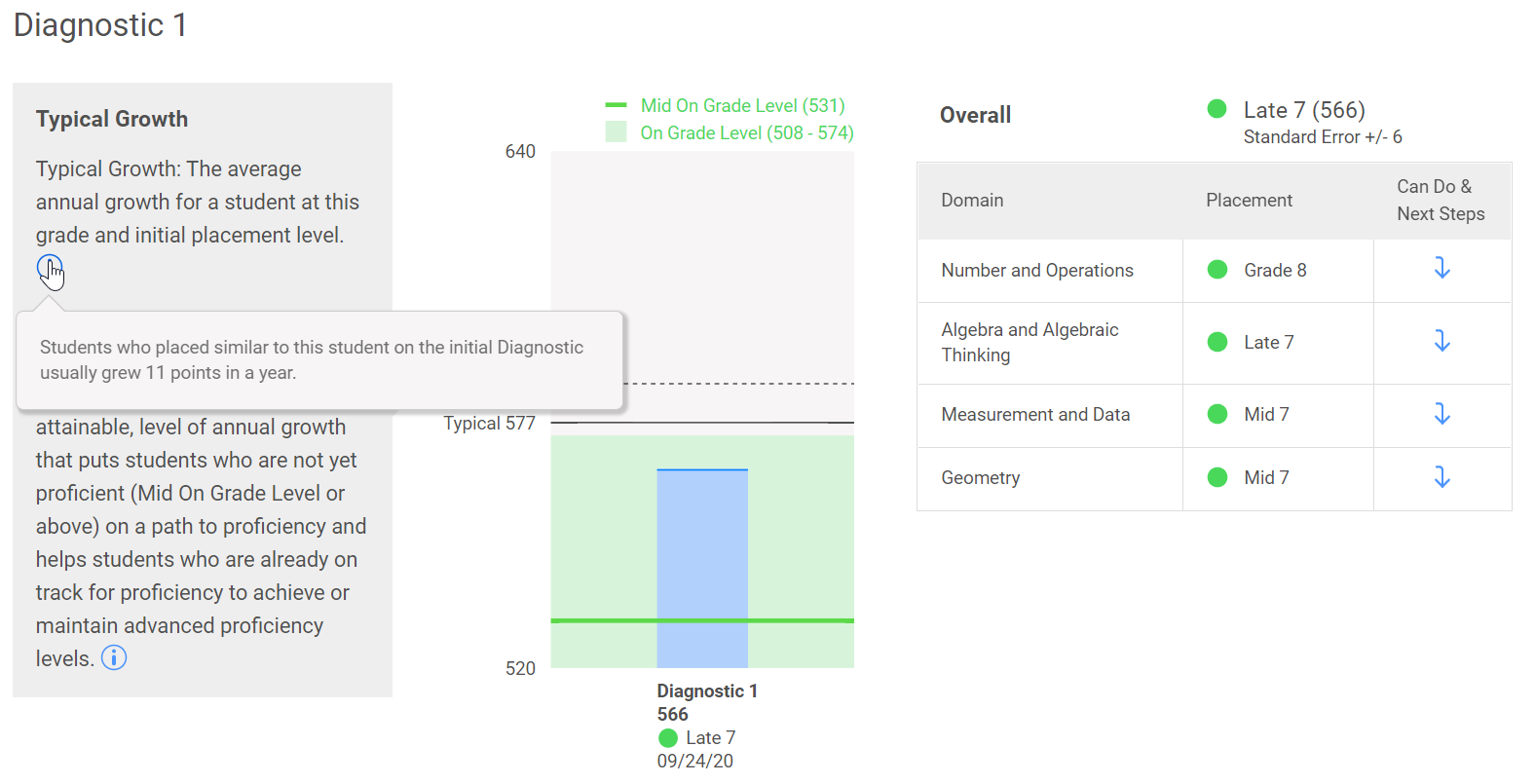Click the Domain column header
Image resolution: width=1535 pixels, height=784 pixels.
coord(972,200)
